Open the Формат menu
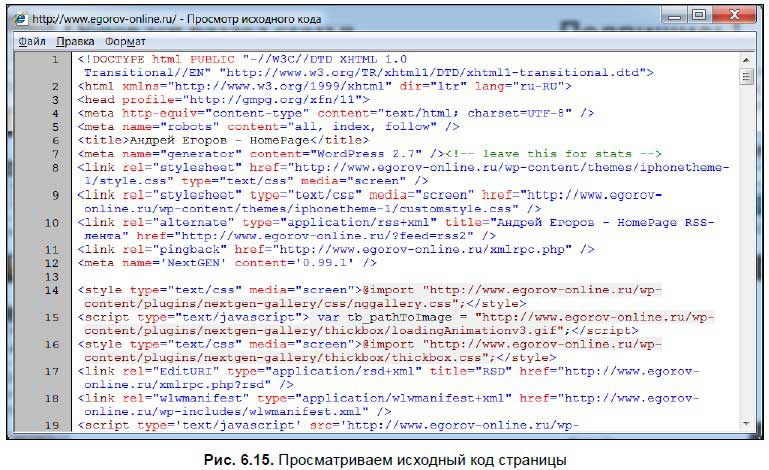 tap(126, 42)
